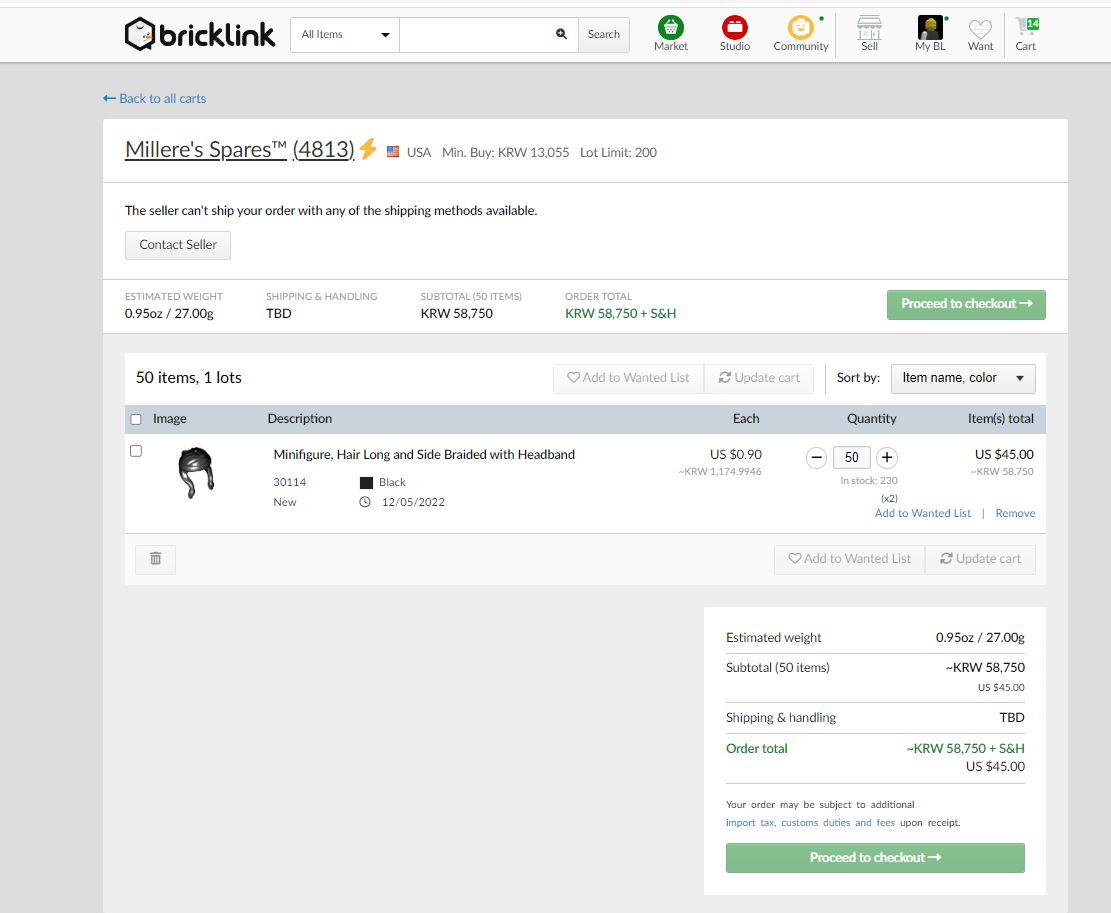This screenshot has height=913, width=1111.
Task: Click the seller feedback score (4813)
Action: pos(323,149)
